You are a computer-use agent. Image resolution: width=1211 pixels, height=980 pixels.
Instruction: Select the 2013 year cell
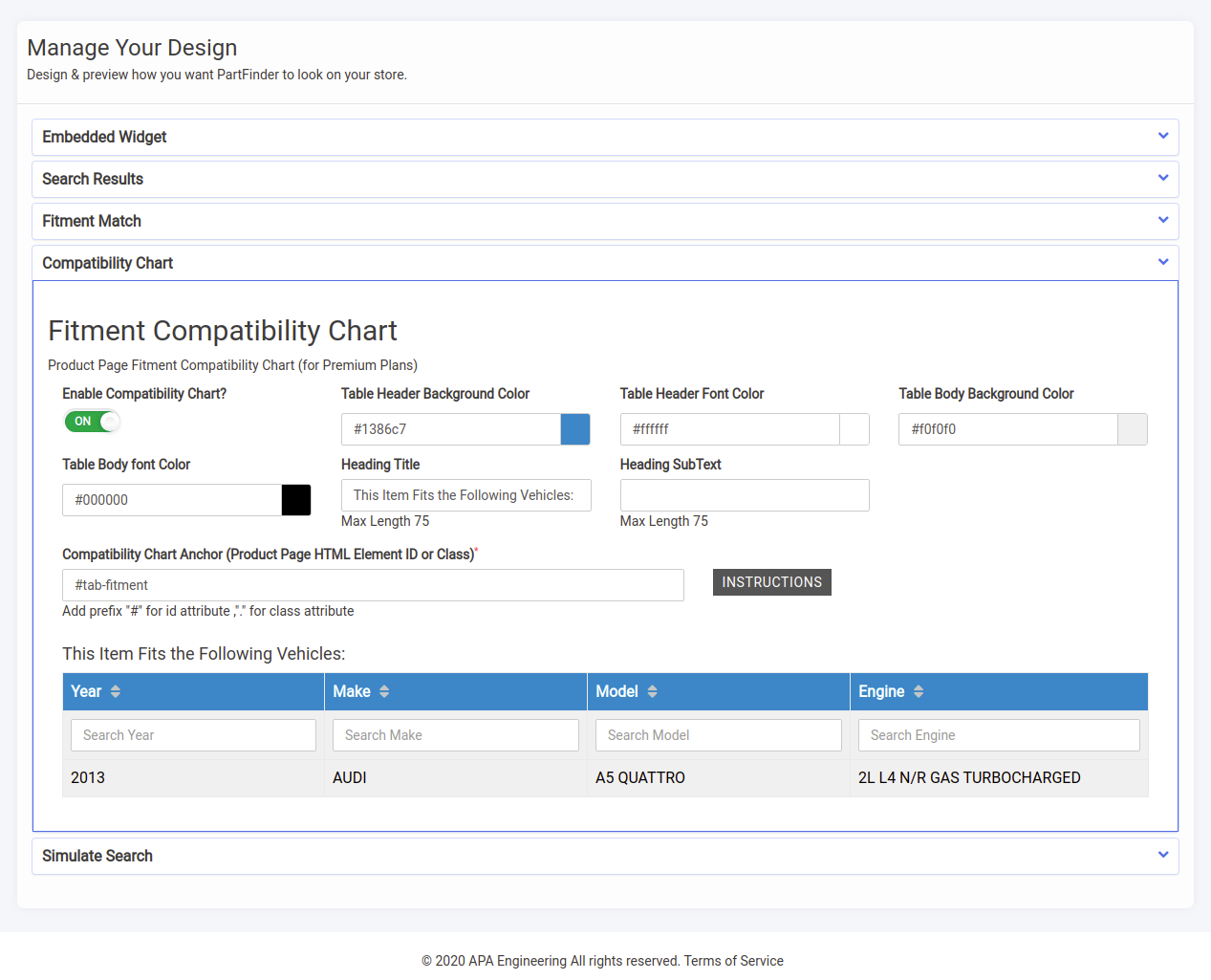193,778
